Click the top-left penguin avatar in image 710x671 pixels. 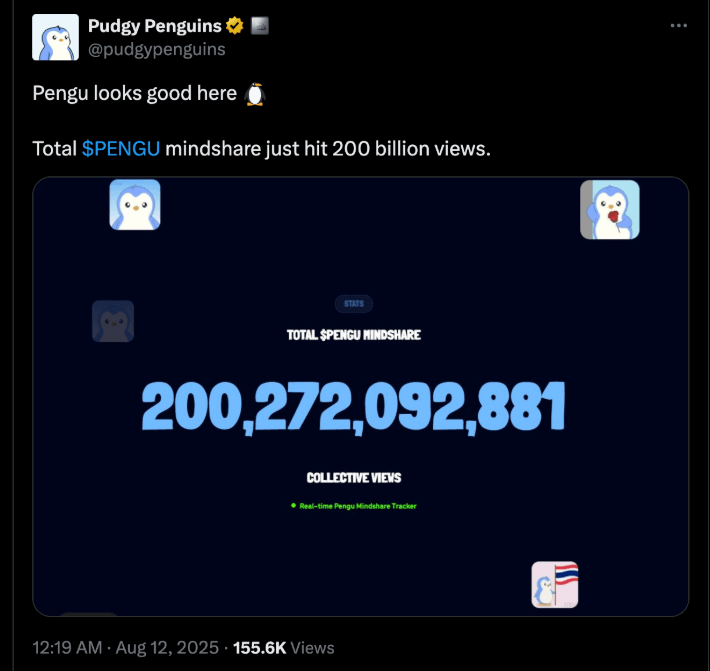point(135,205)
